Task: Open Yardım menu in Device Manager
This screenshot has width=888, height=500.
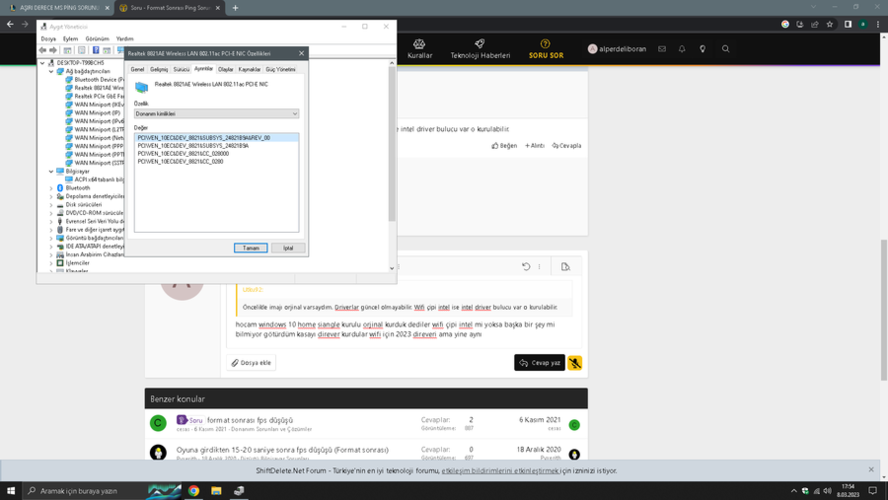Action: click(x=125, y=39)
